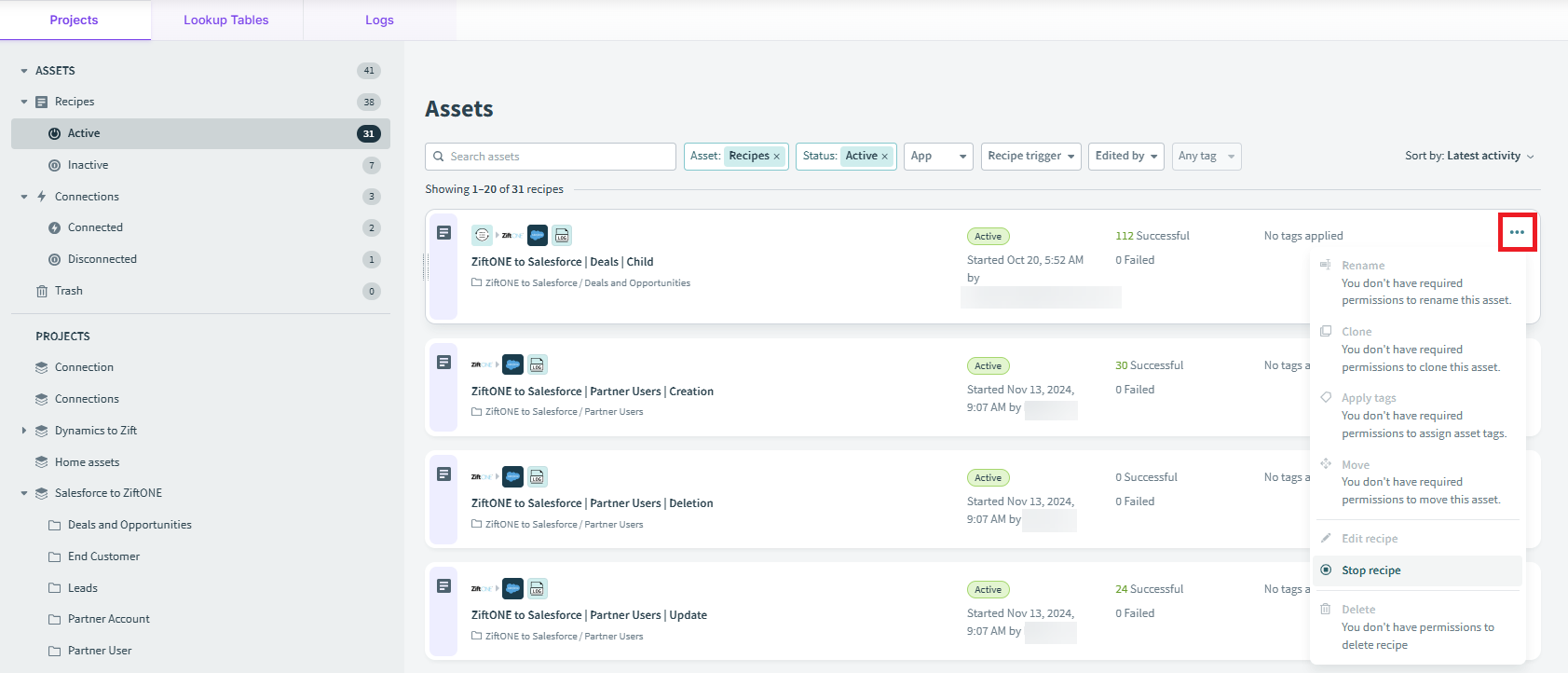Click the No tags applied text on Deals | Child
Image resolution: width=1568 pixels, height=673 pixels.
point(1303,236)
